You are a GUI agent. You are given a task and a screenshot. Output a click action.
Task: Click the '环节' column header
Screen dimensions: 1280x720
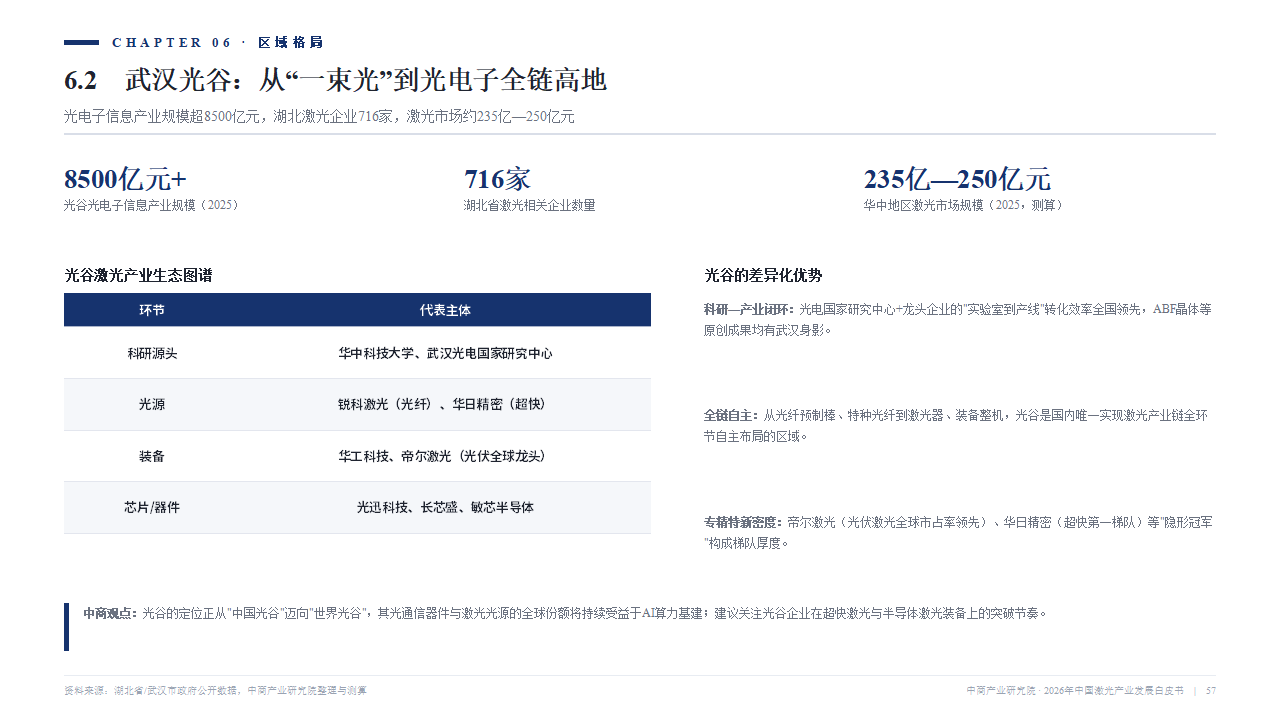[x=152, y=310]
